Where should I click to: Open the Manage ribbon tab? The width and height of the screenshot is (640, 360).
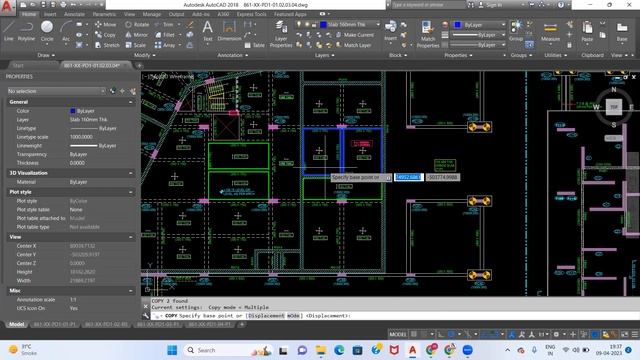151,14
